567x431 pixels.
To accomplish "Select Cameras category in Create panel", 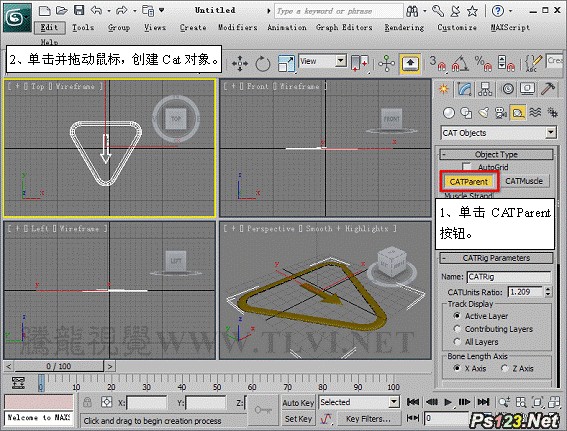I will pyautogui.click(x=501, y=113).
